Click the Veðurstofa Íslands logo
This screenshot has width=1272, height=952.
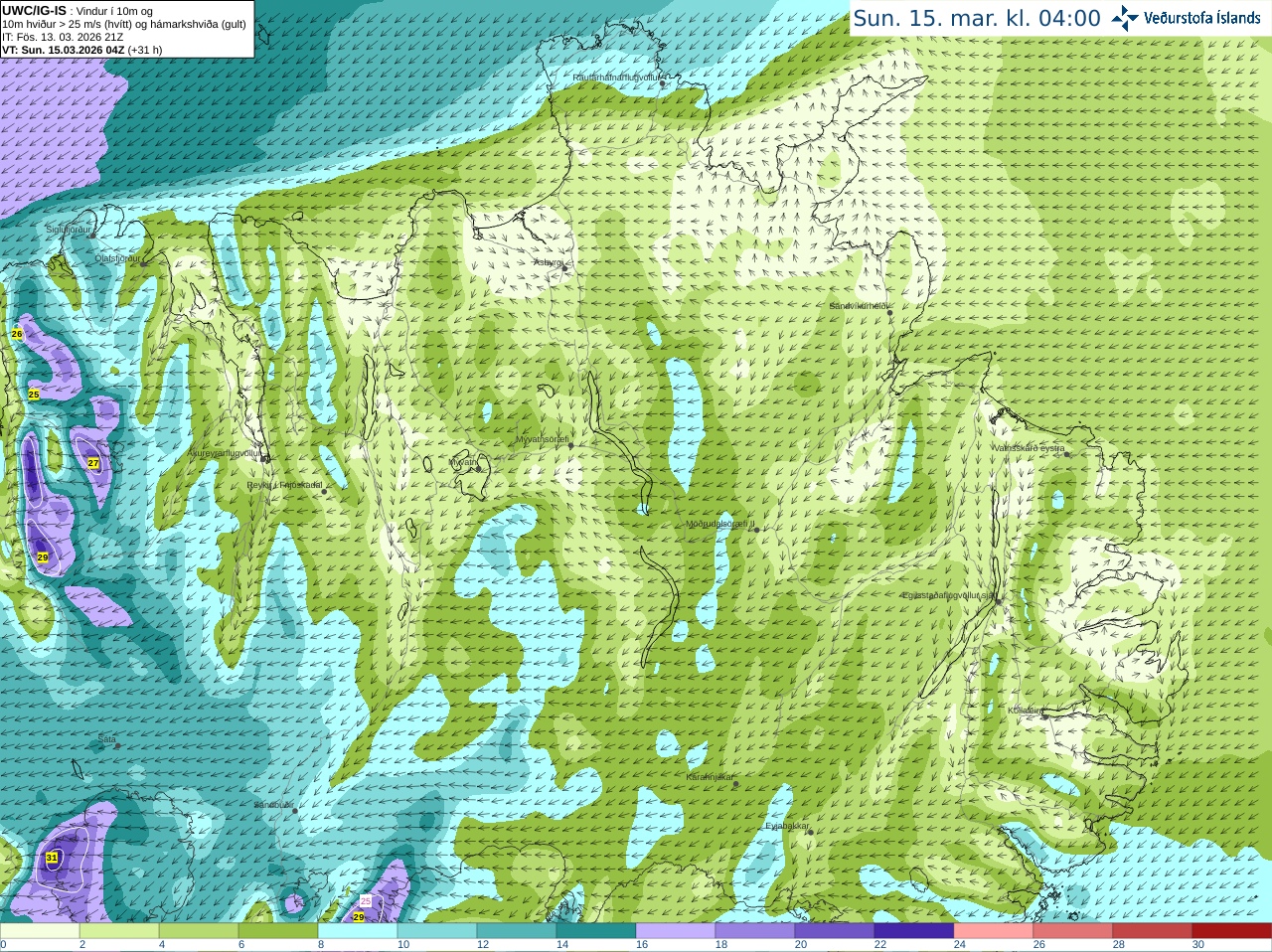(1187, 18)
